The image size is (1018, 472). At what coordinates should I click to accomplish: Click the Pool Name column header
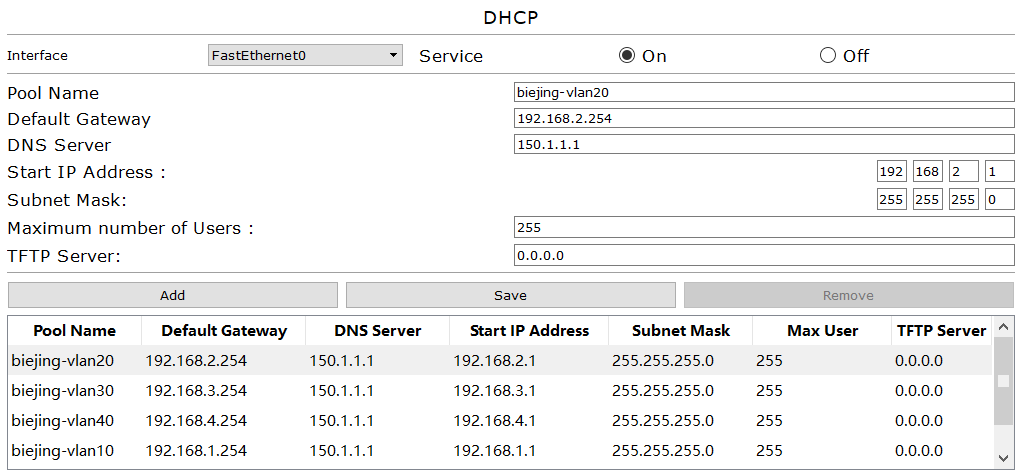point(74,330)
